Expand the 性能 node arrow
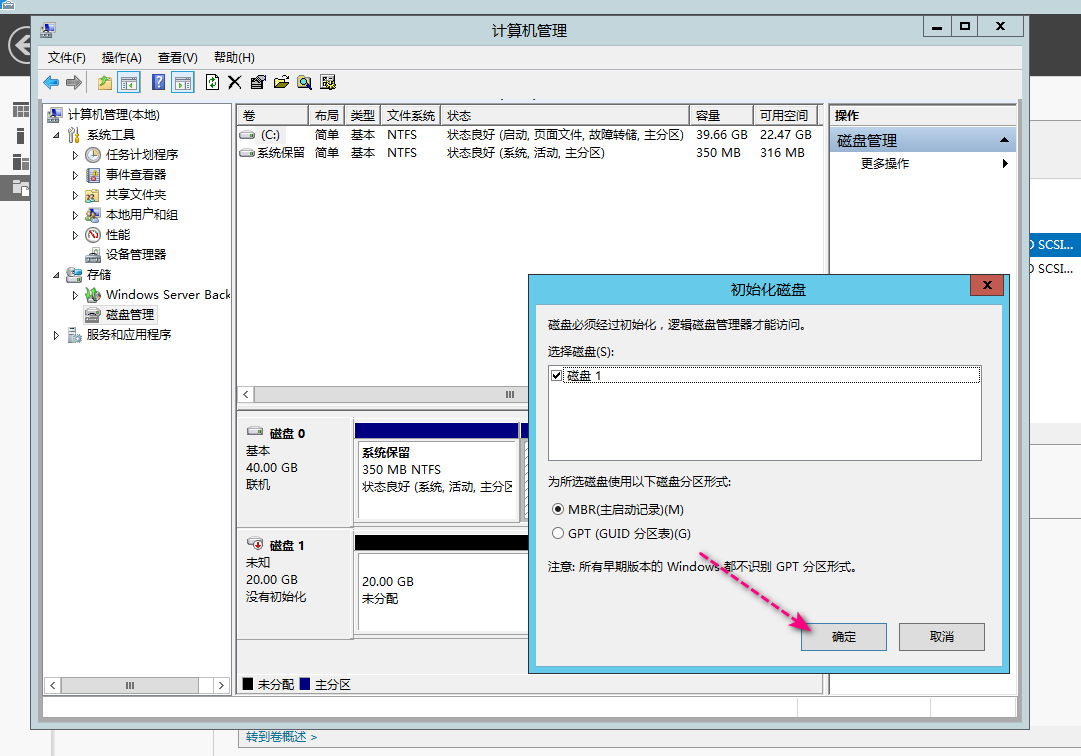The height and width of the screenshot is (756, 1081). click(75, 235)
